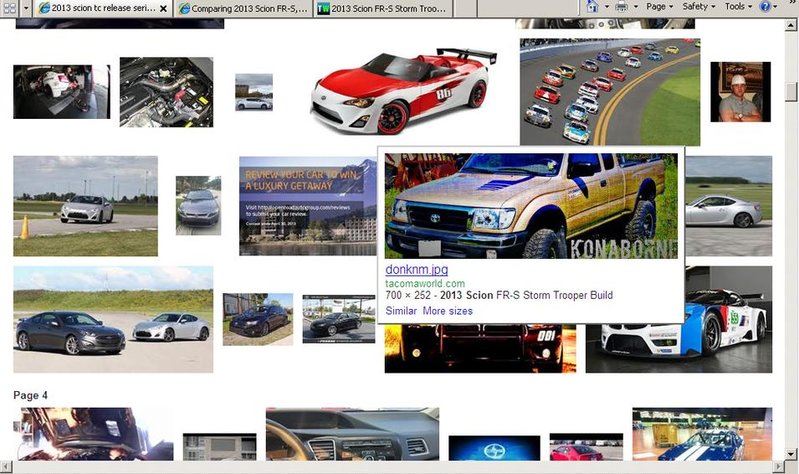
Task: Expand the tab list dropdown arrow
Action: point(26,8)
